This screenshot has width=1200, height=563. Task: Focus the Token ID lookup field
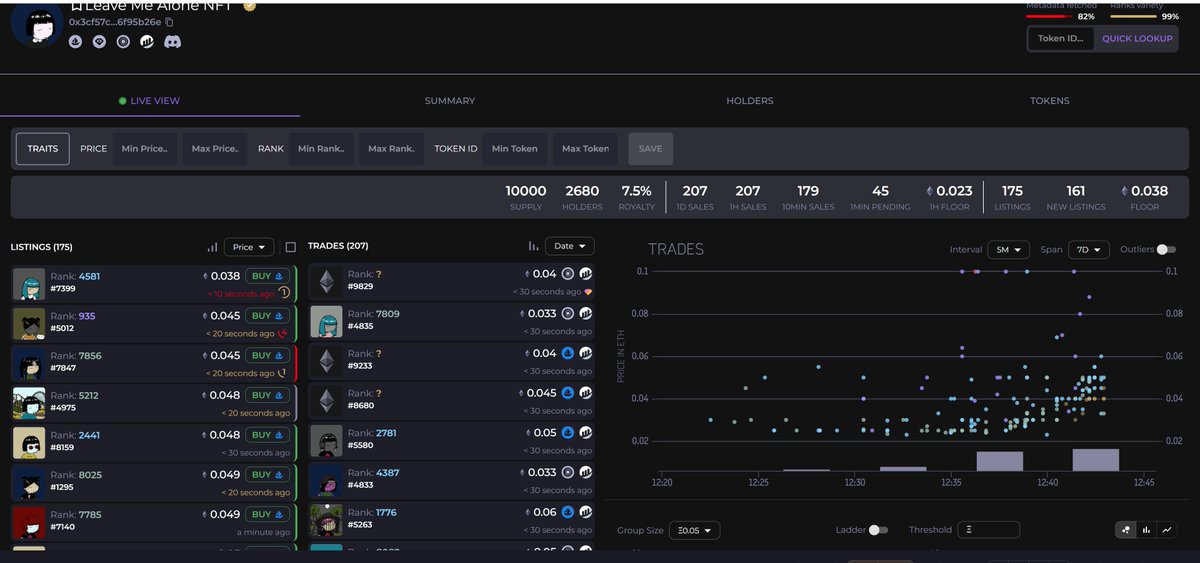(x=1061, y=38)
